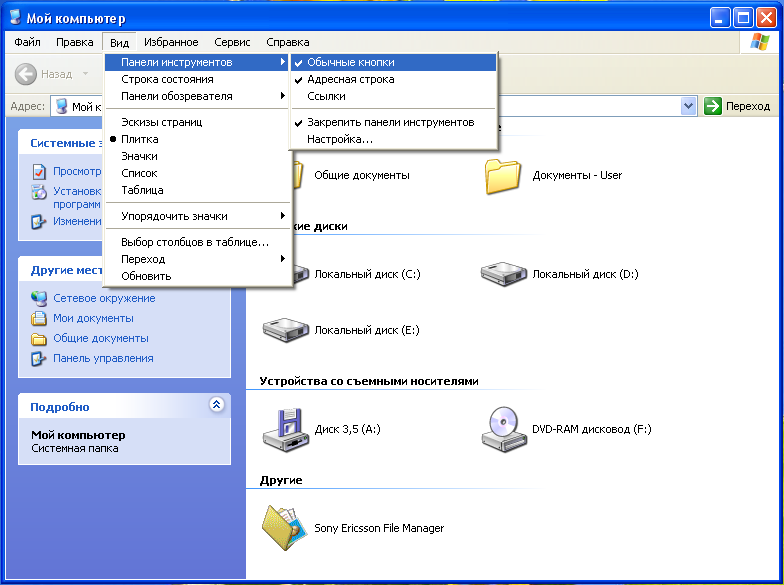Open Общие документы sidebar link
The height and width of the screenshot is (585, 784).
pyautogui.click(x=101, y=338)
